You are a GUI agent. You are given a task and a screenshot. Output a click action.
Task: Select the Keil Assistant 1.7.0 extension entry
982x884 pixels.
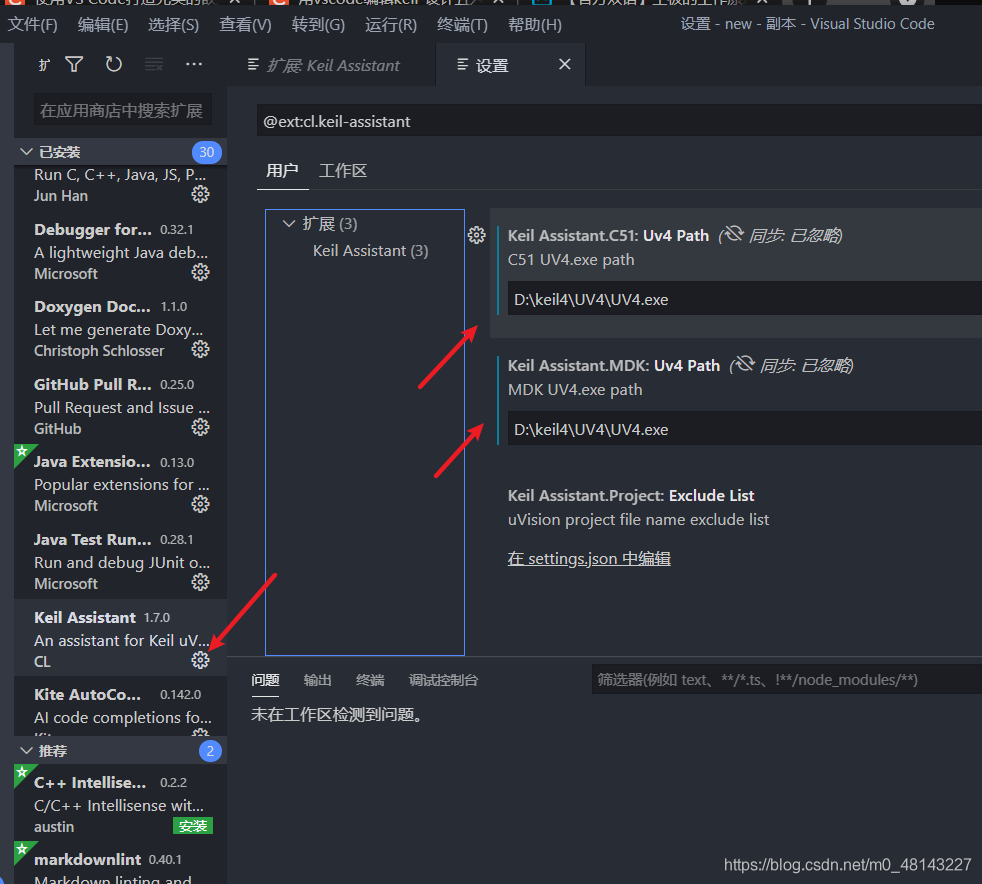pos(120,638)
